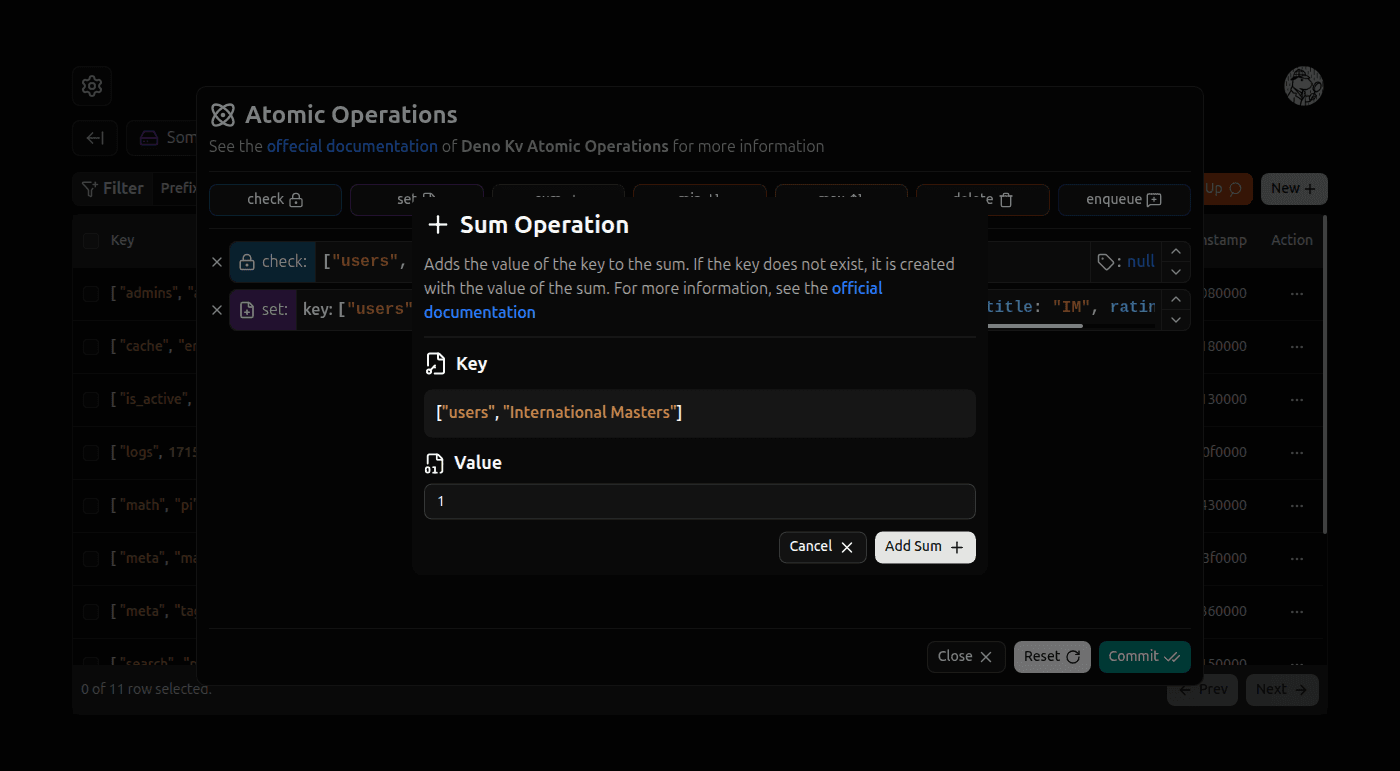This screenshot has height=771, width=1400.
Task: Remove the check operation with the X icon
Action: (x=217, y=261)
